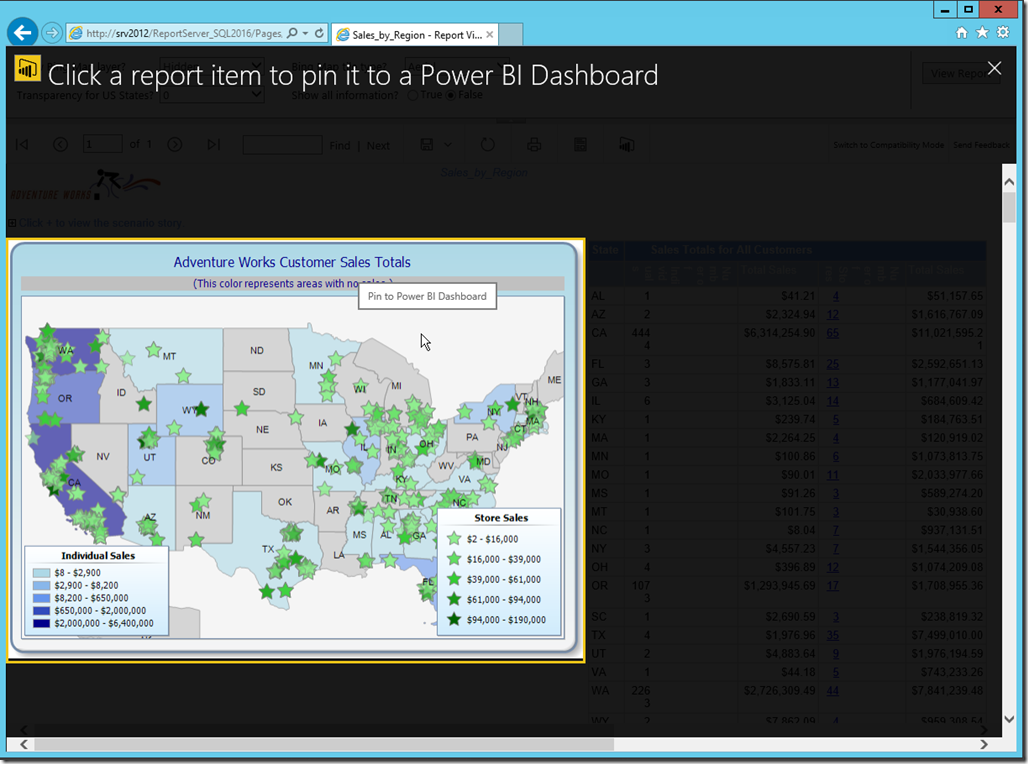Click the yellow Power BI logo icon
The image size is (1028, 764).
point(28,68)
